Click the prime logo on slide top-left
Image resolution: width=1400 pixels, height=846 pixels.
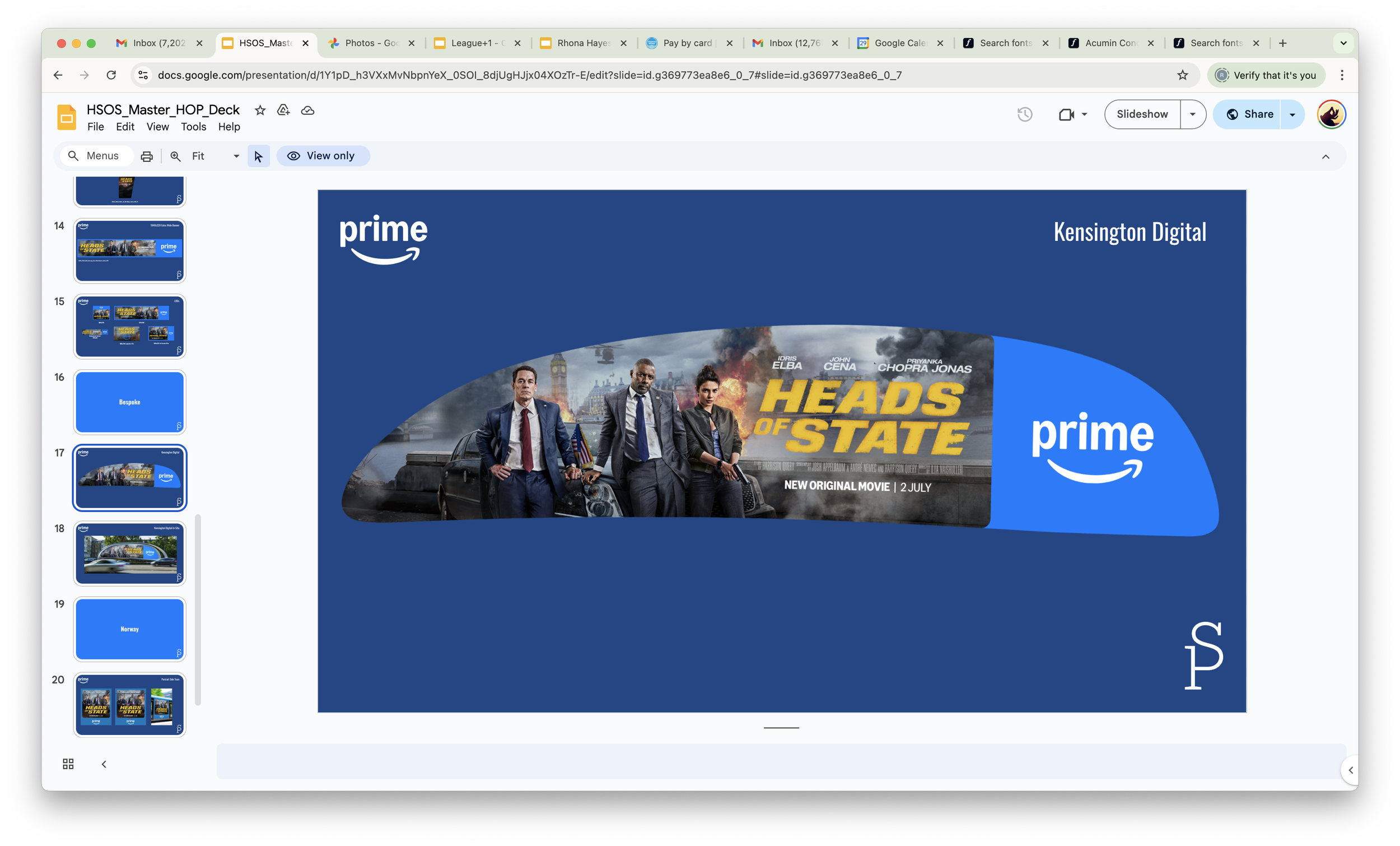(x=384, y=239)
